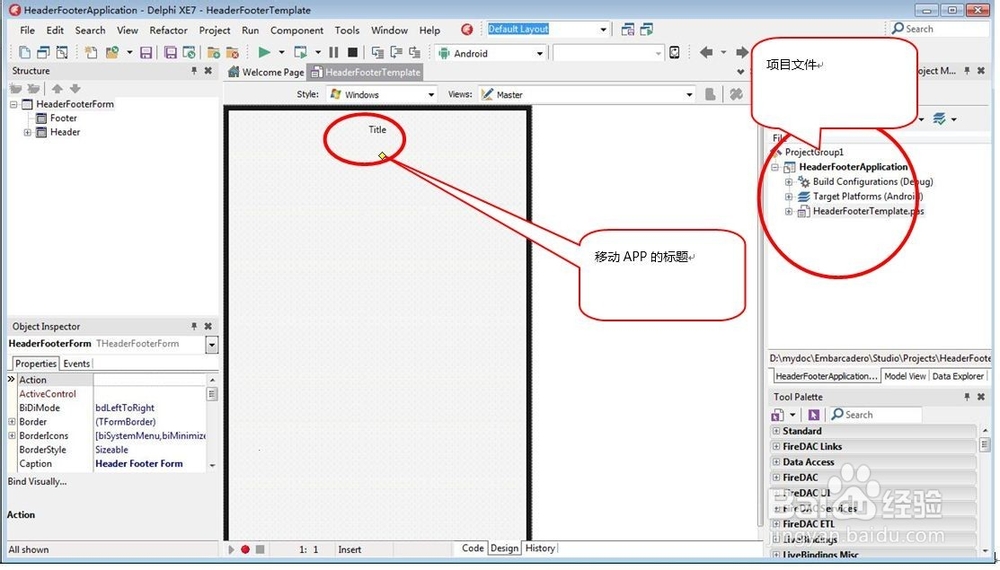Close the Structure panel
Image resolution: width=1000 pixels, height=570 pixels.
tap(208, 71)
